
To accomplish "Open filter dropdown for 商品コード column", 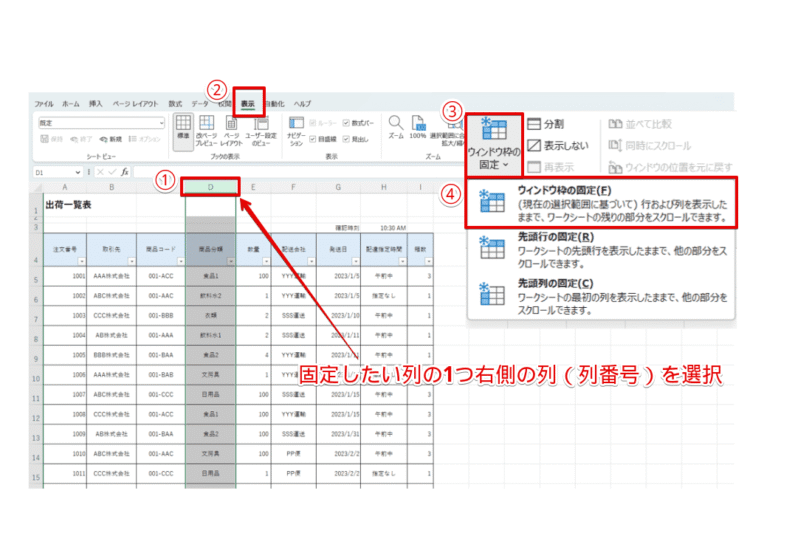I will point(181,261).
